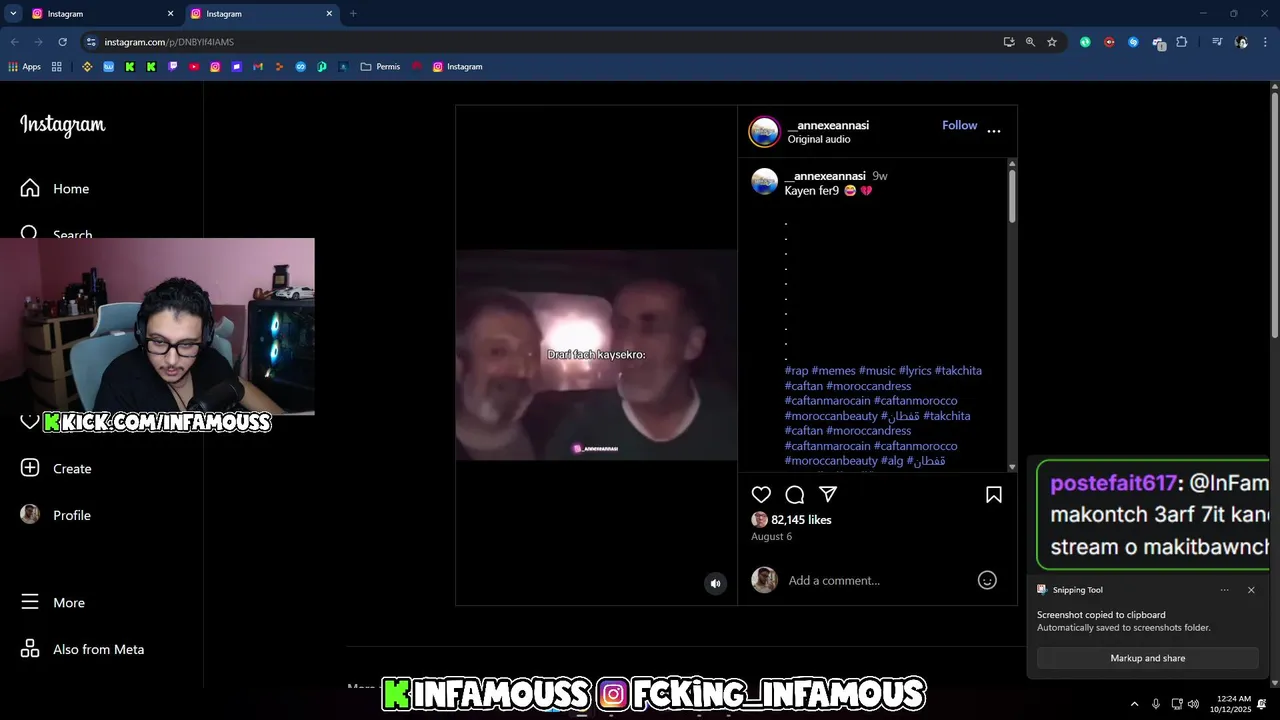
Task: Reload the current page
Action: coord(62,42)
